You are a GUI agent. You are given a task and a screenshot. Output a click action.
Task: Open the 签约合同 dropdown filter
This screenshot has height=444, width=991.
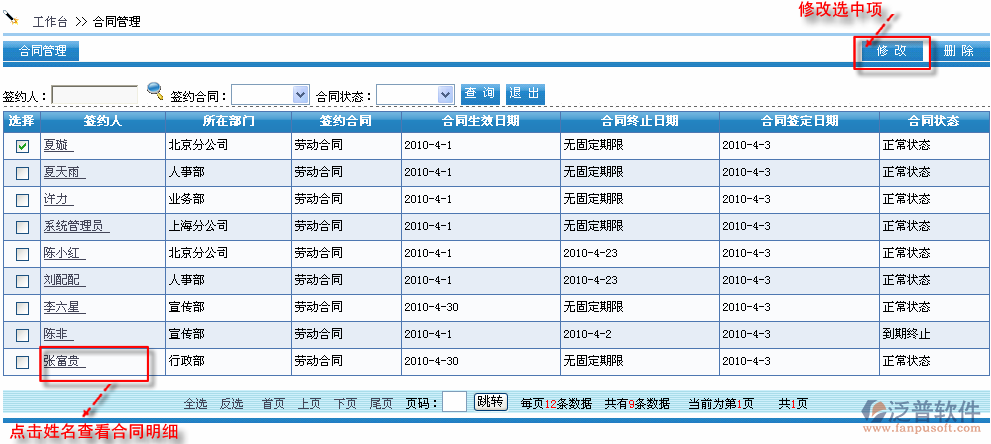point(270,94)
